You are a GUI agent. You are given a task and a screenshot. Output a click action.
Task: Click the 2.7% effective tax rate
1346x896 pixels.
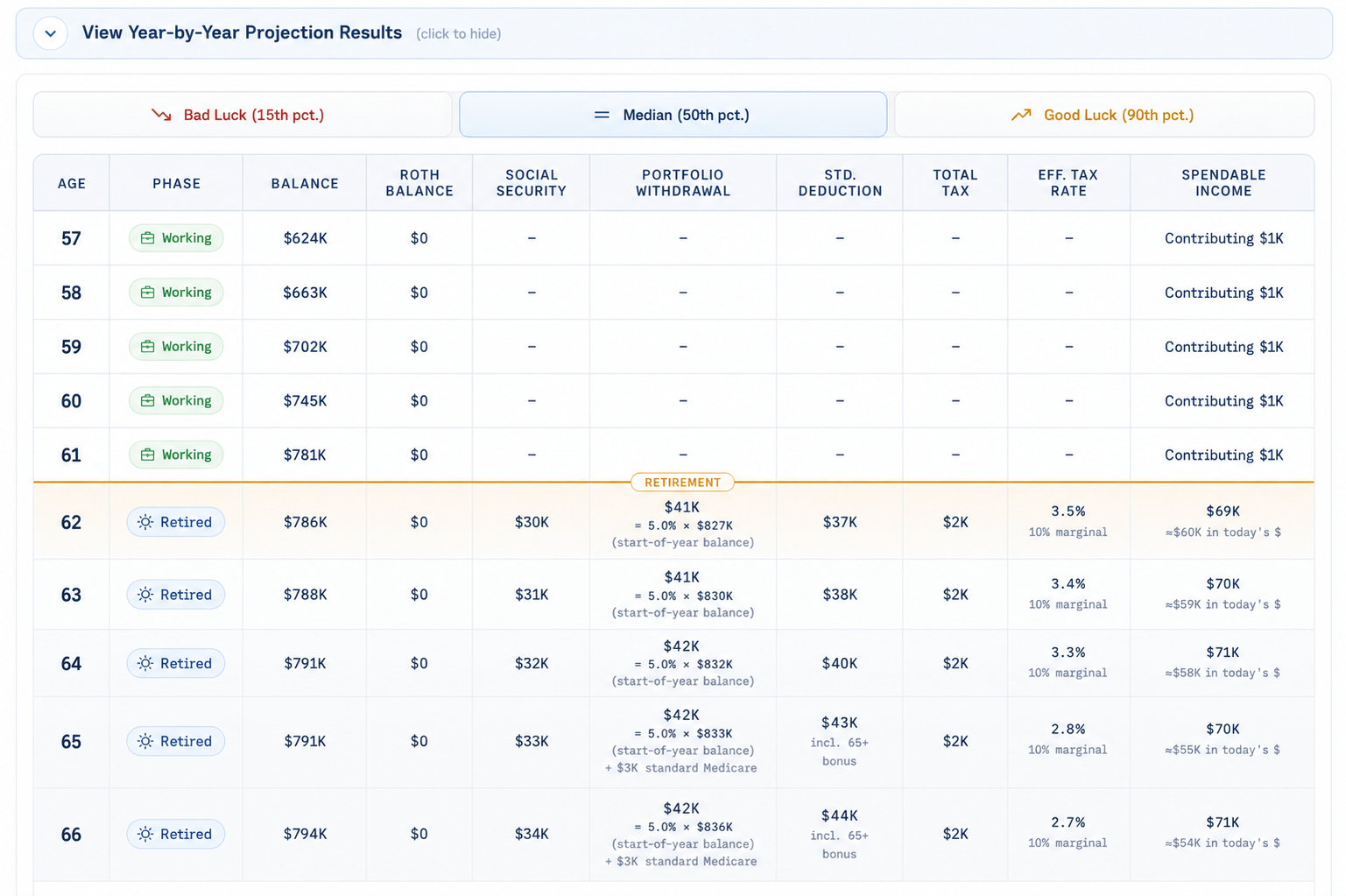coord(1068,822)
